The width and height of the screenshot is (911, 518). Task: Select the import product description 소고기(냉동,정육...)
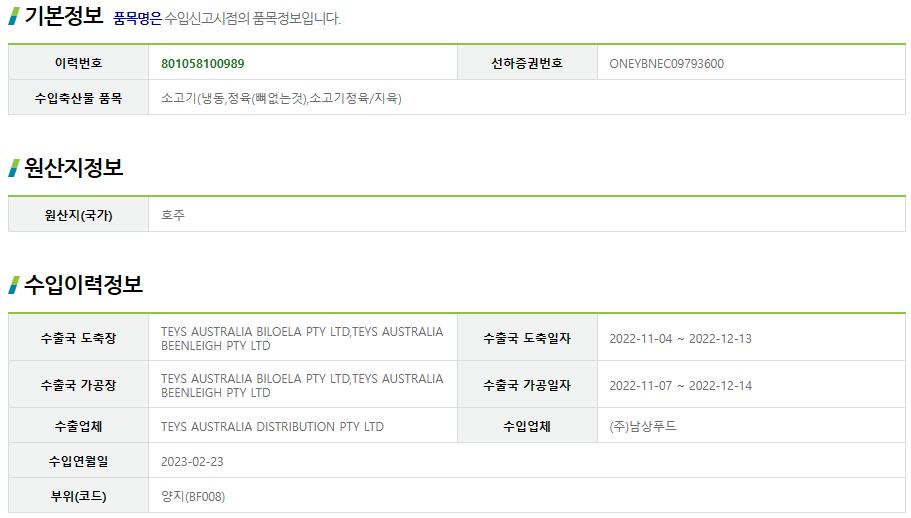tap(281, 98)
